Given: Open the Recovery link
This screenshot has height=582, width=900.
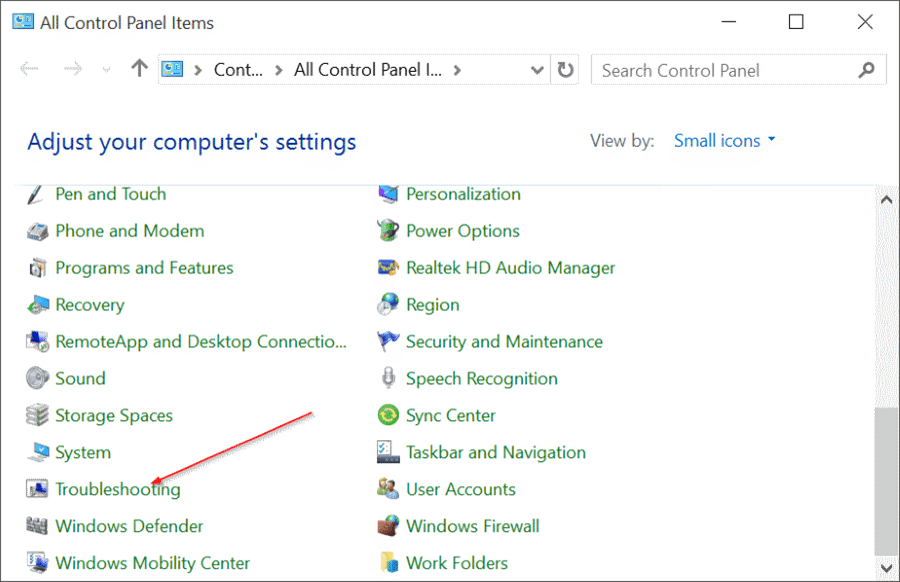Looking at the screenshot, I should tap(90, 305).
